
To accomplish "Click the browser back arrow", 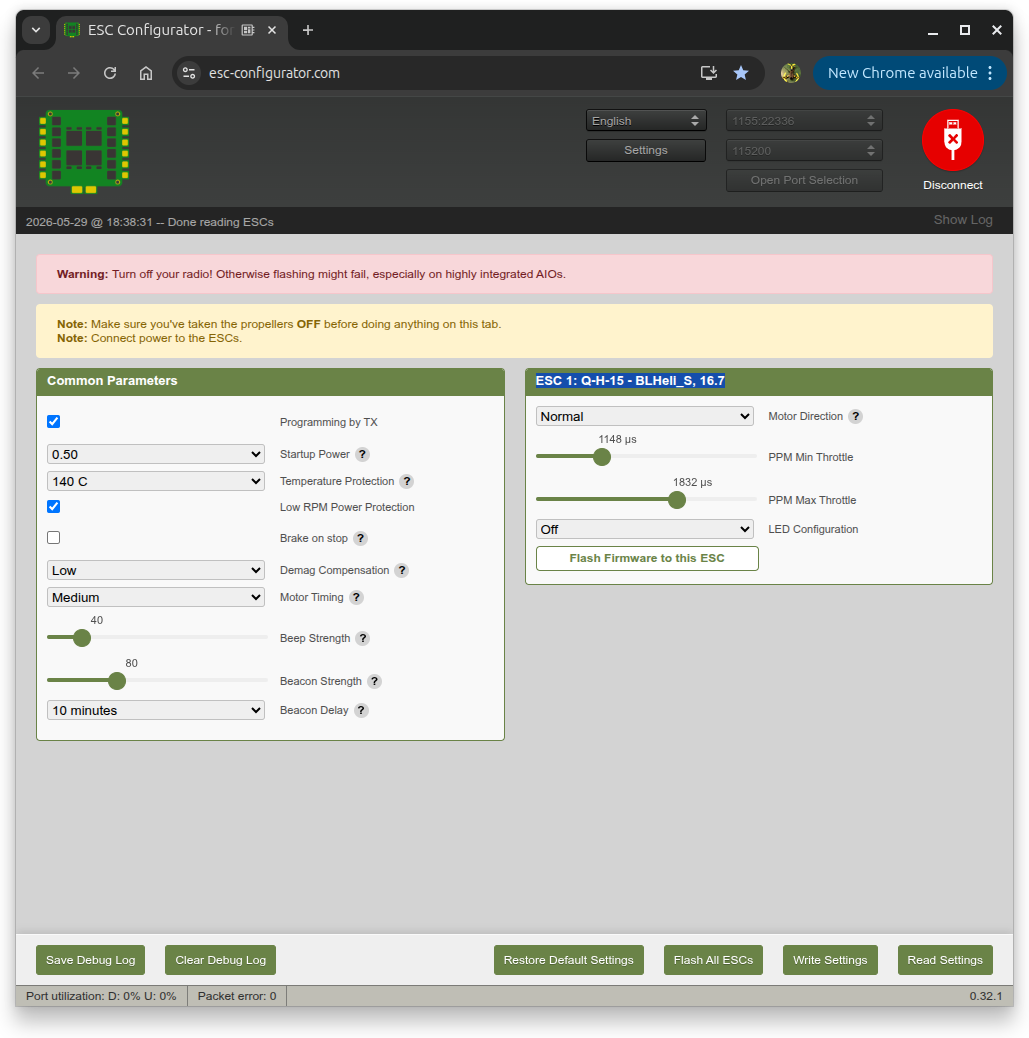I will [x=38, y=73].
